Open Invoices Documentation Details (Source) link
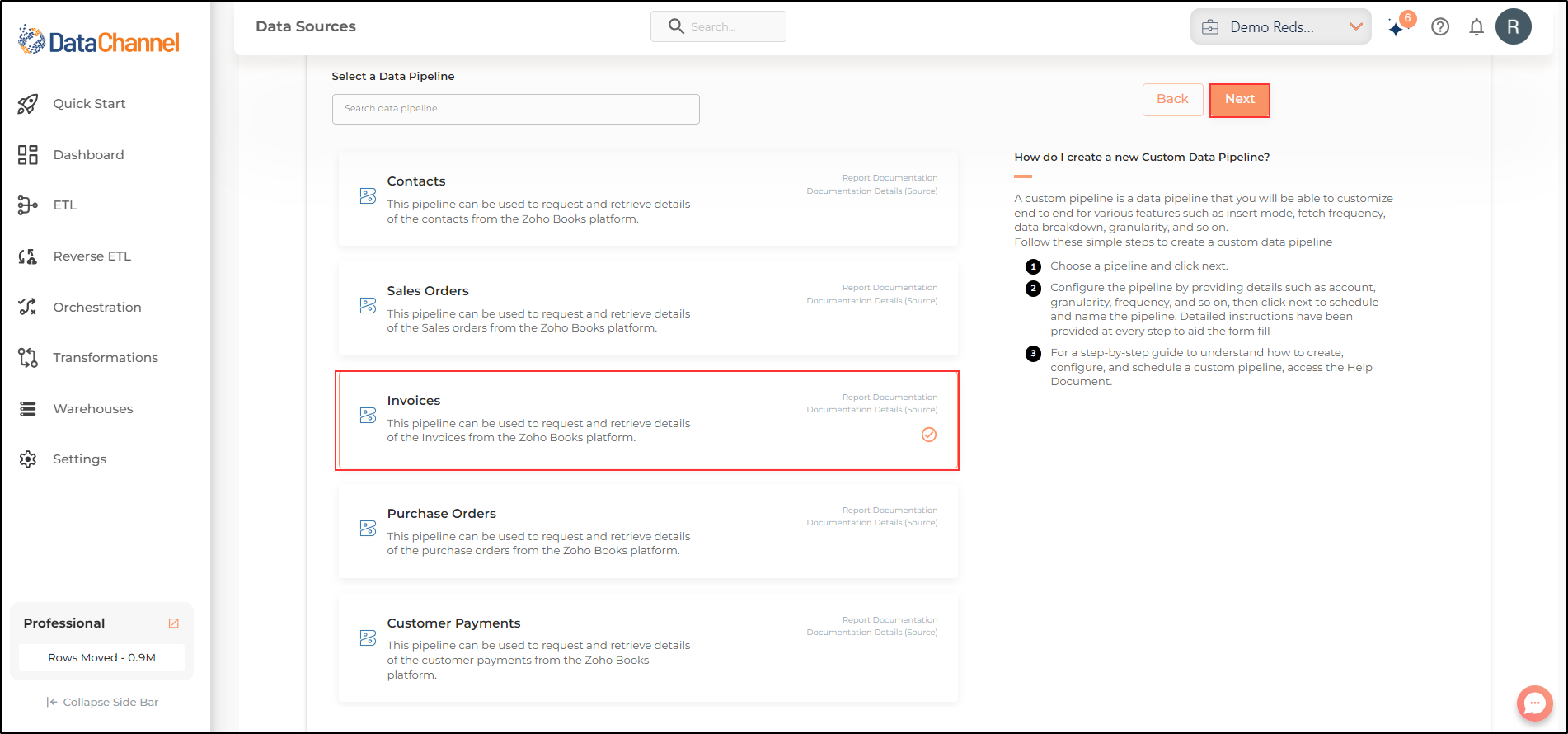The image size is (1568, 734). 872,410
